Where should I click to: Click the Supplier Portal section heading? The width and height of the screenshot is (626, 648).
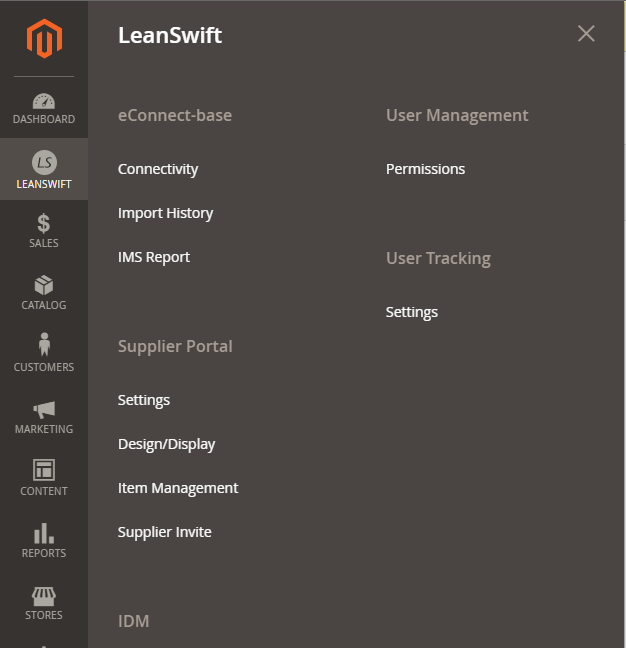pyautogui.click(x=175, y=346)
